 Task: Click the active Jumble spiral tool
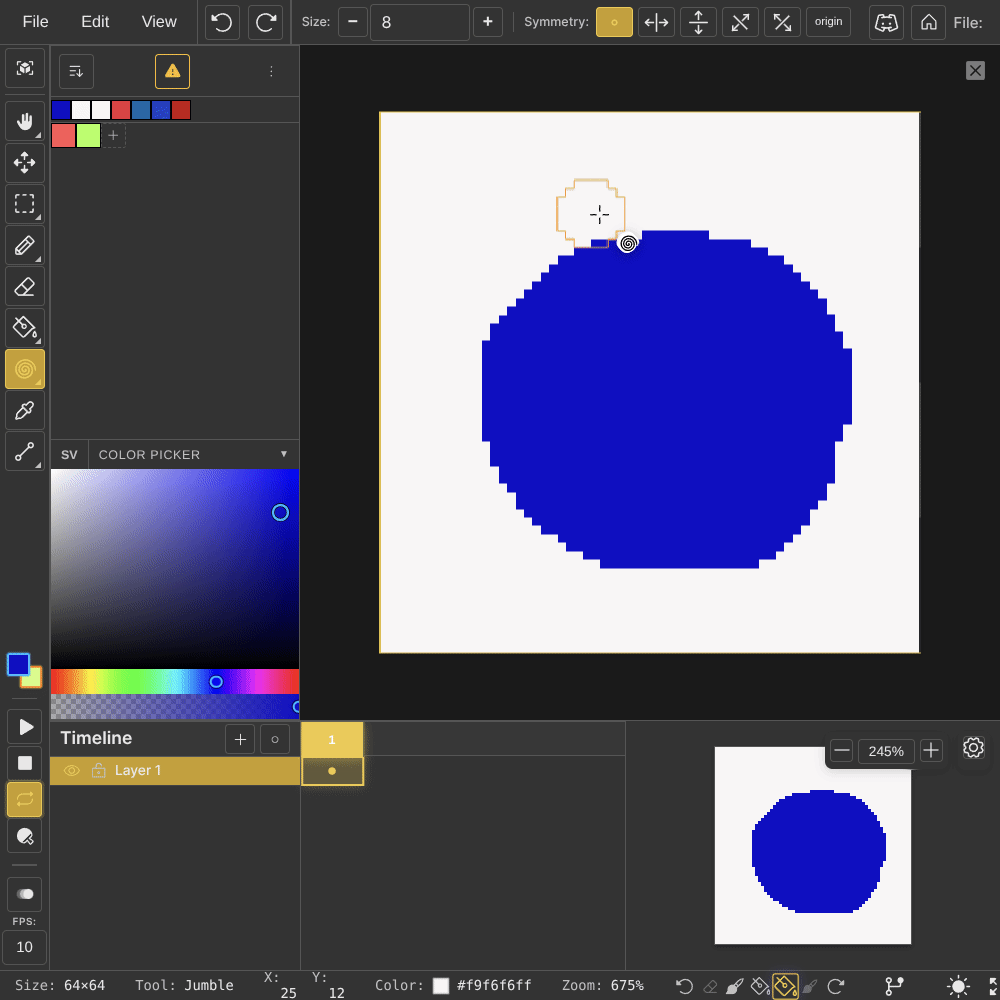coord(25,369)
